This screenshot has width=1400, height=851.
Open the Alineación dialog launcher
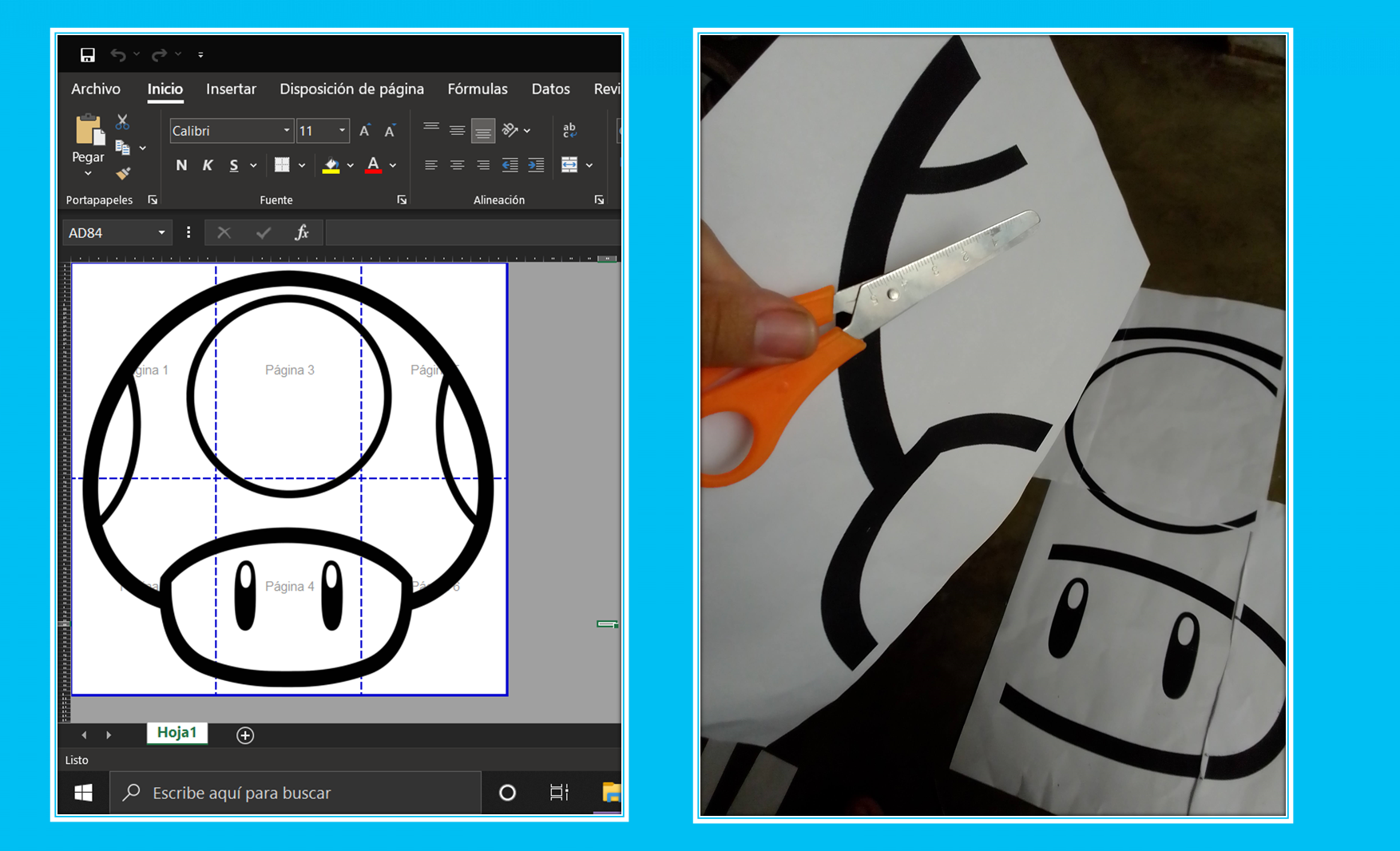[x=599, y=200]
